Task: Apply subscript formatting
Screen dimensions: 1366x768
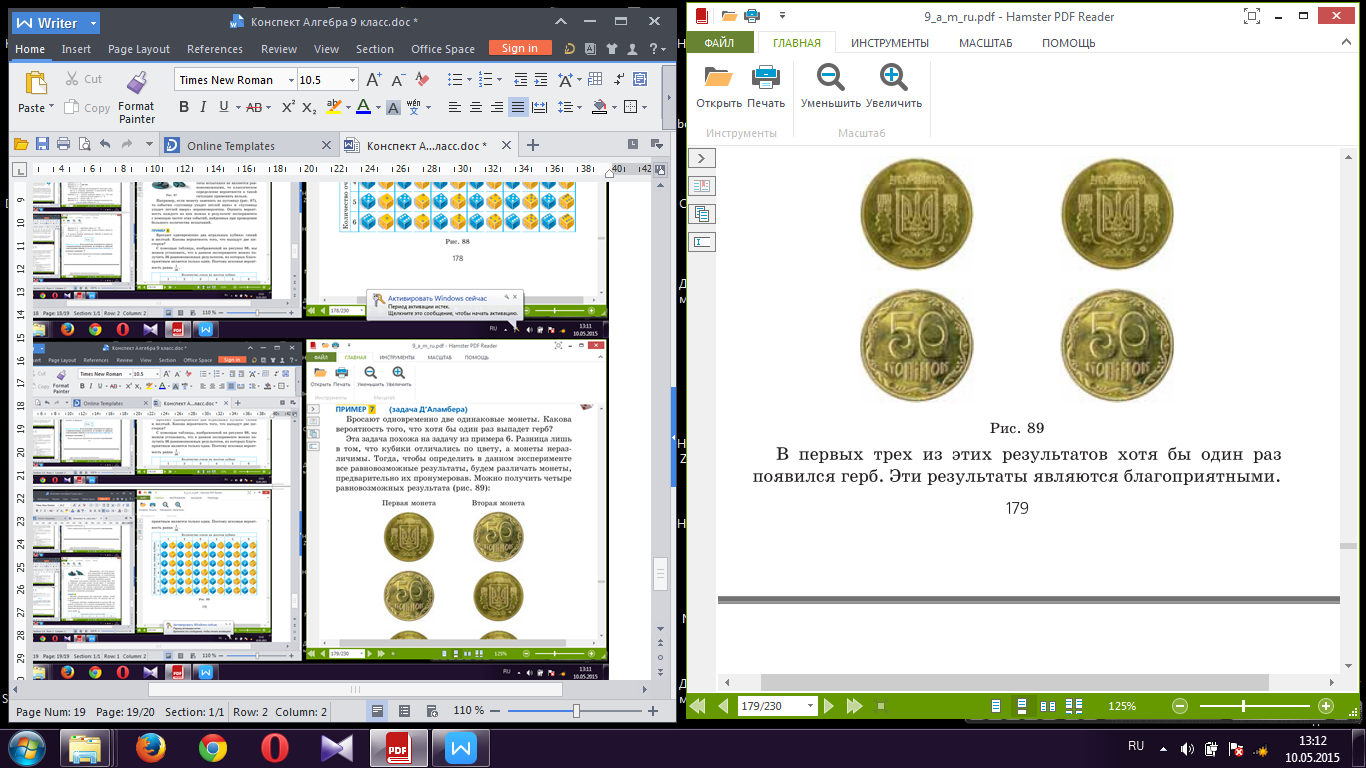Action: coord(309,108)
